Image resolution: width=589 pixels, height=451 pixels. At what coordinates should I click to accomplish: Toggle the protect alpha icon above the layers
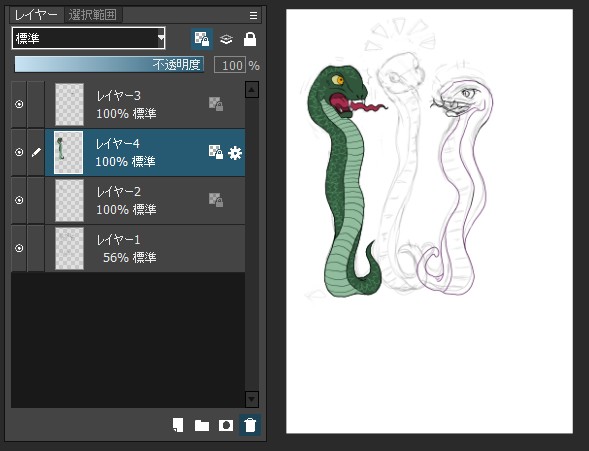(x=202, y=39)
